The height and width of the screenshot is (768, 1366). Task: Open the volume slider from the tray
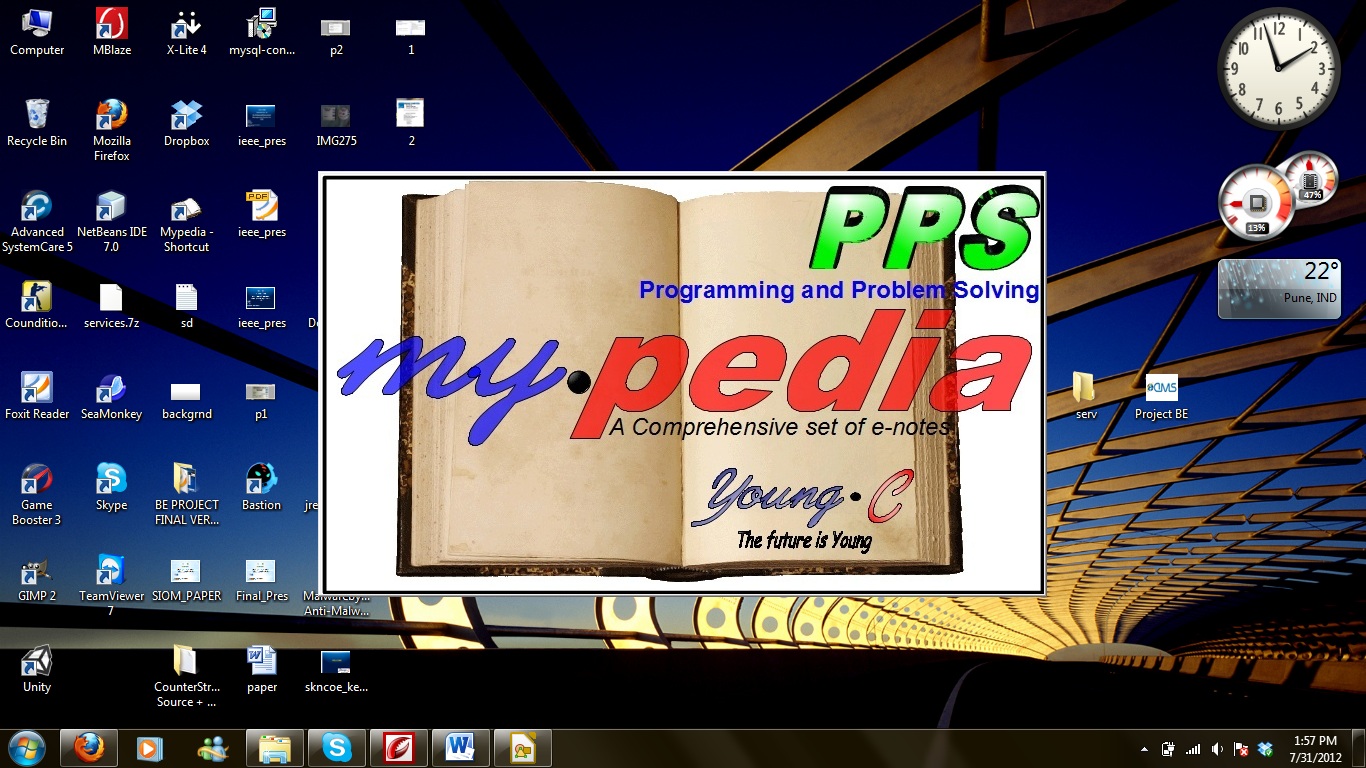click(1216, 749)
